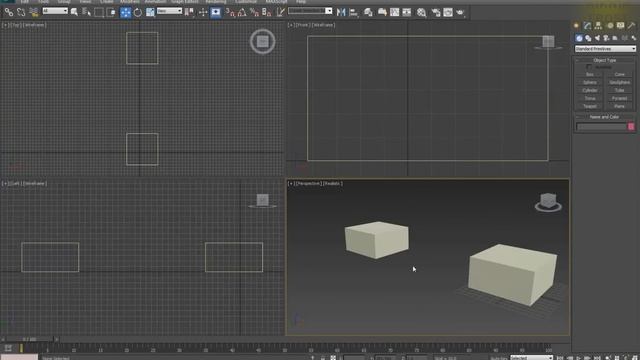This screenshot has height=360, width=640.
Task: Switch to the Motion command panel tab
Action: 610,26
